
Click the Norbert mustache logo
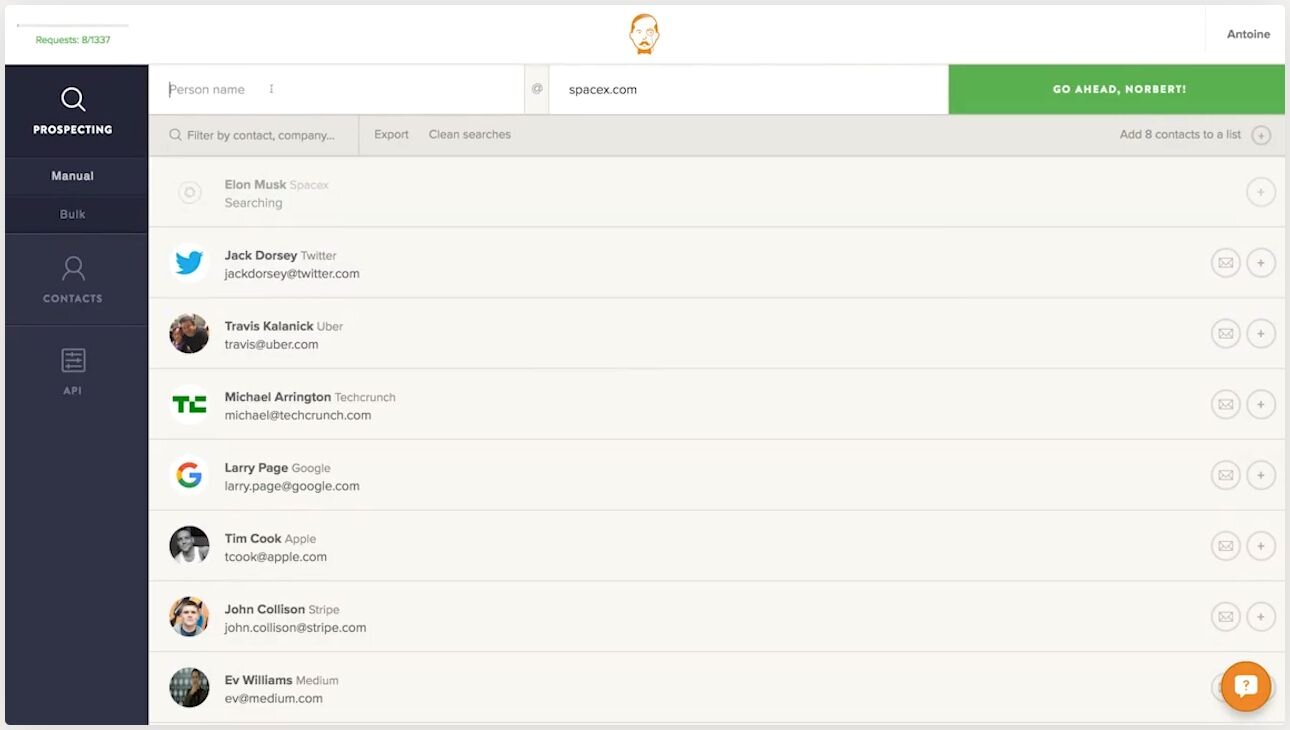[x=644, y=34]
